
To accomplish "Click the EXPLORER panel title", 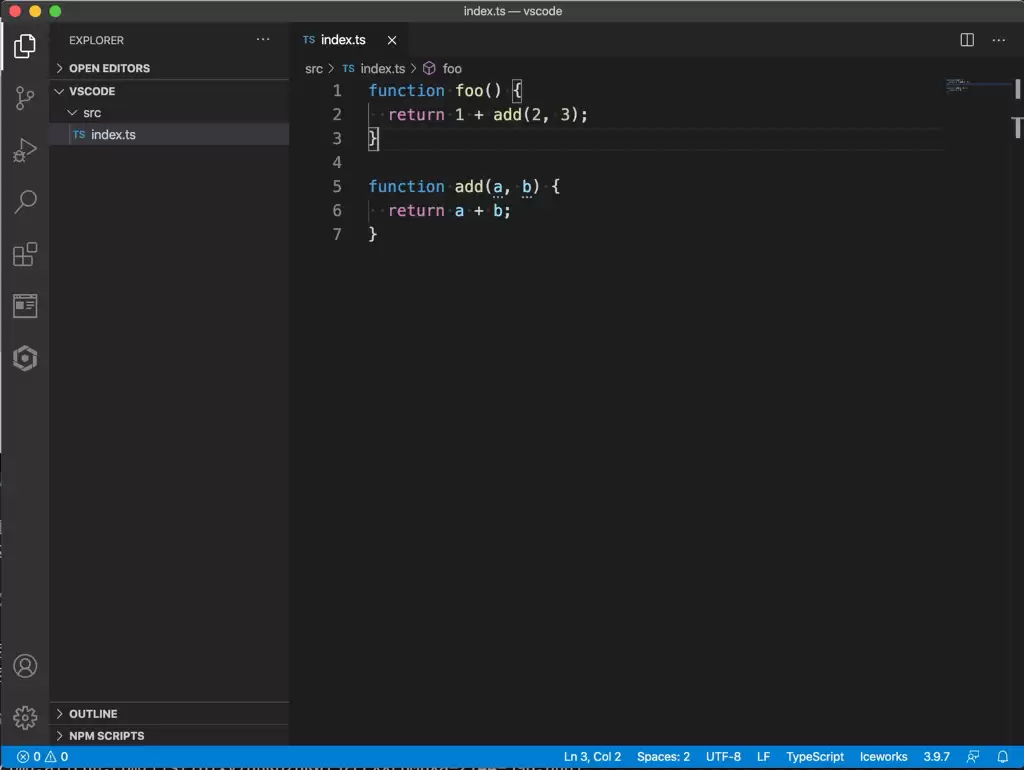I will [96, 40].
